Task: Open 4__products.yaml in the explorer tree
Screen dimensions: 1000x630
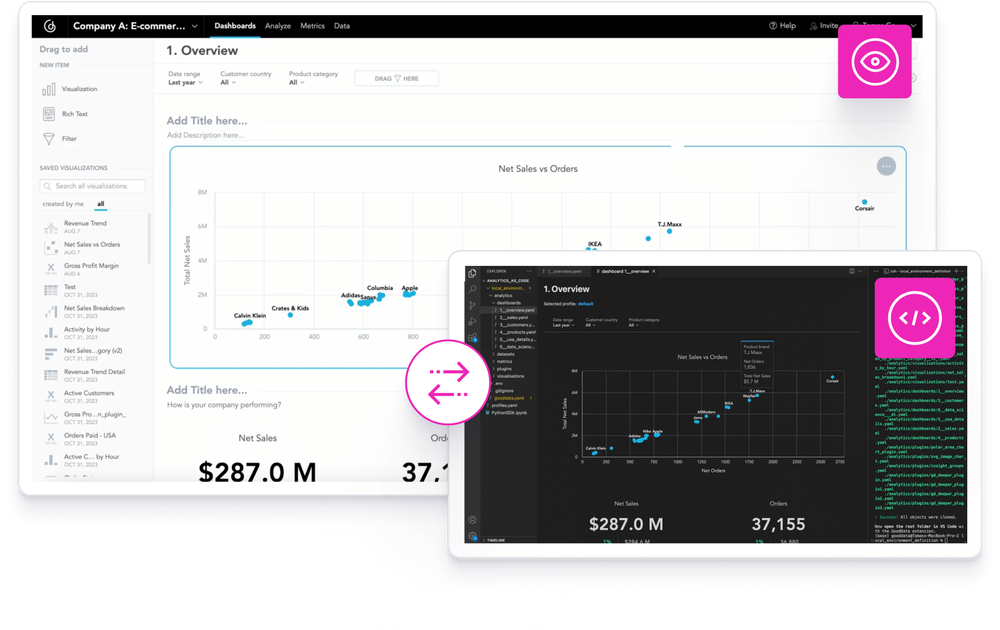Action: (x=517, y=332)
